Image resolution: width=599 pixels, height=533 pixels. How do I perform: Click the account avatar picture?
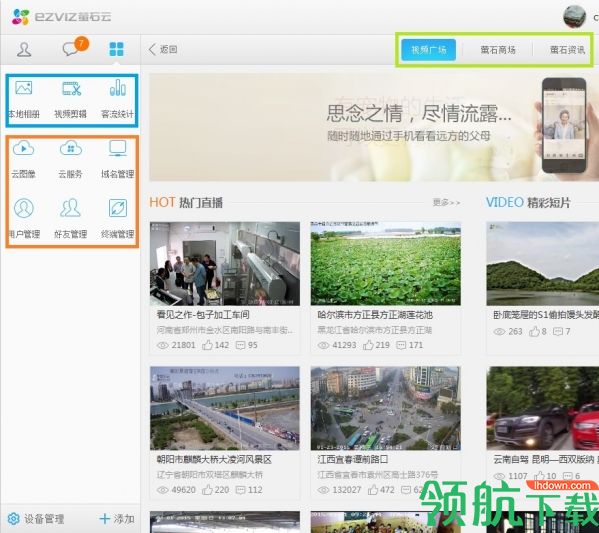(574, 17)
